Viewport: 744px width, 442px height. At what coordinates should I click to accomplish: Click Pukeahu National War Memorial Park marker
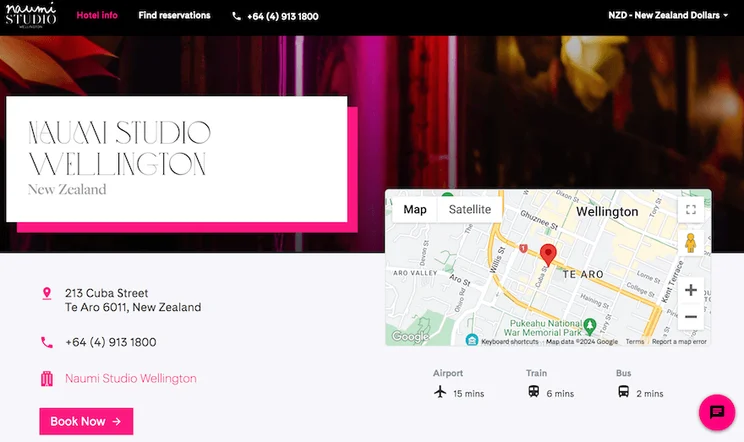tap(590, 325)
